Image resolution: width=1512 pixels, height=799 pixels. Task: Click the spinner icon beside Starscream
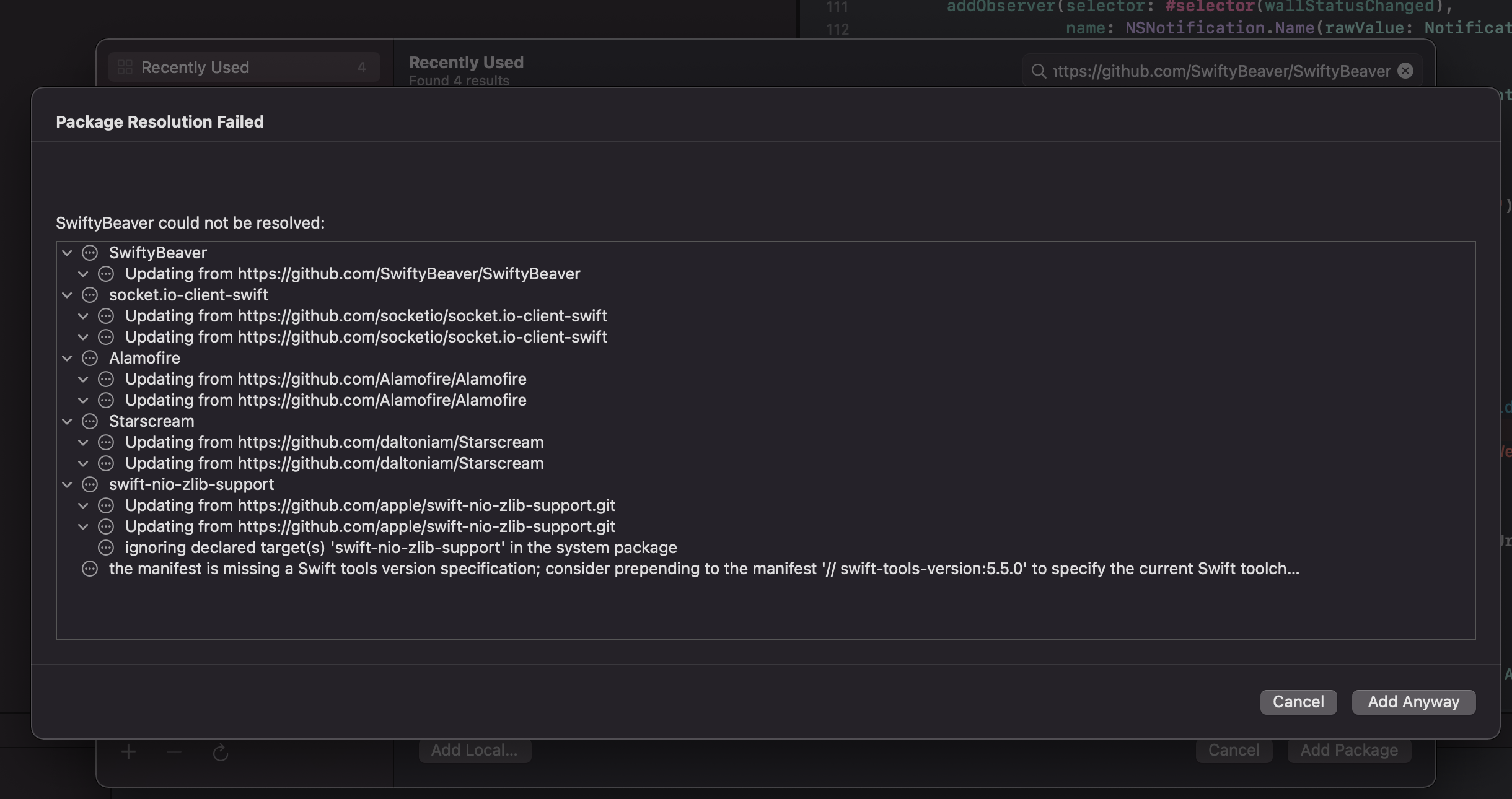[x=90, y=422]
